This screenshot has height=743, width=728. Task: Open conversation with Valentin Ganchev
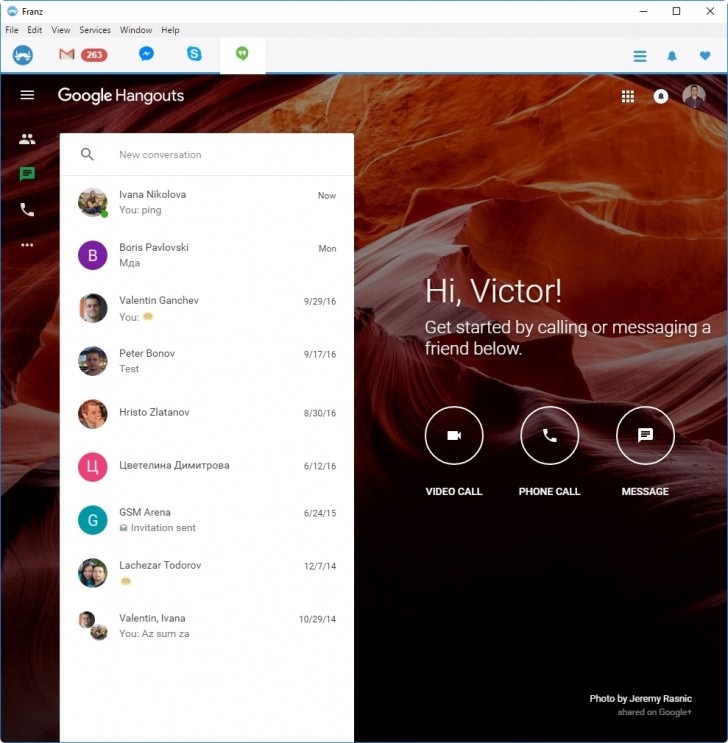pos(207,308)
